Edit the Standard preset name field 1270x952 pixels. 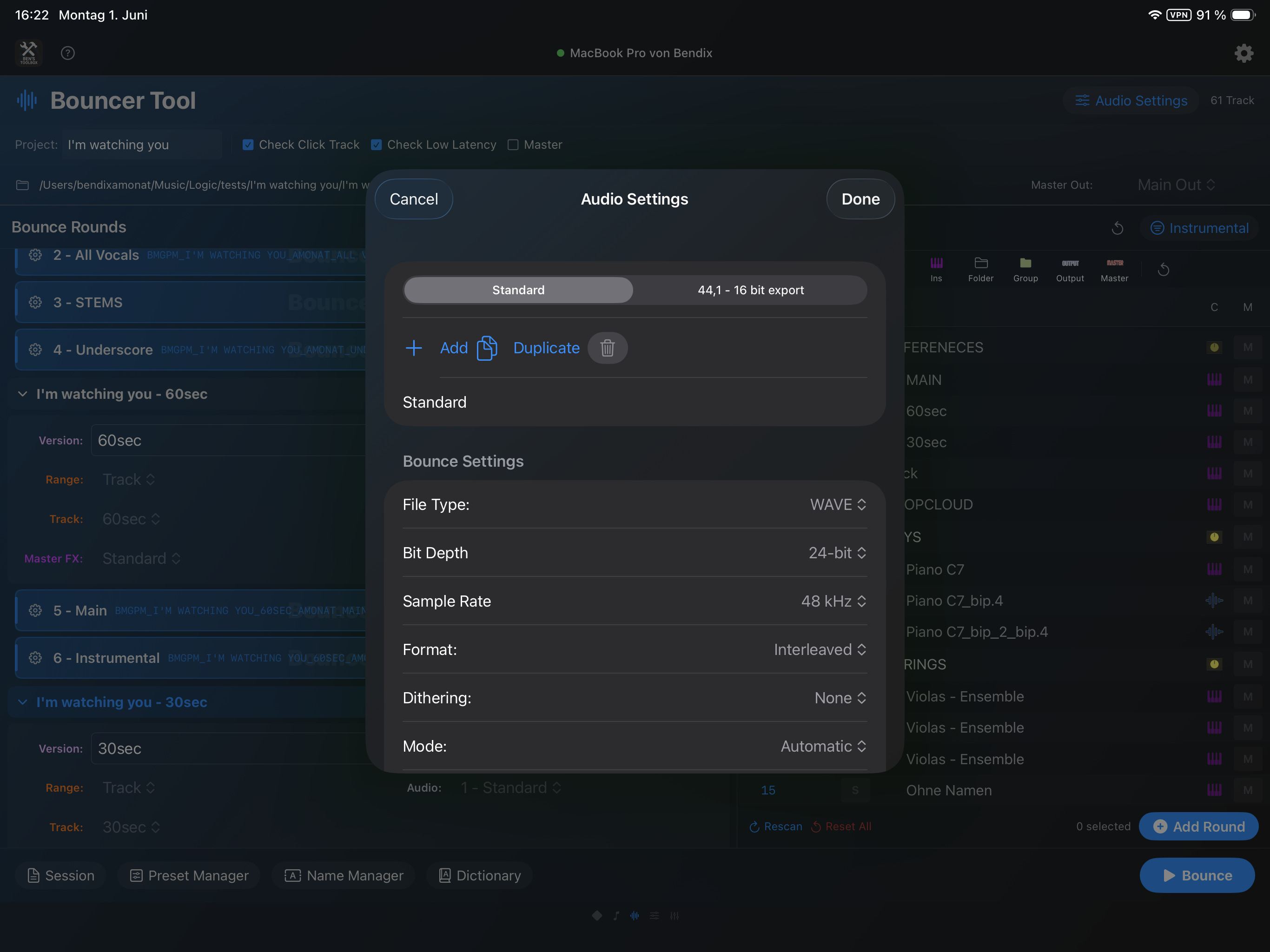click(x=635, y=402)
